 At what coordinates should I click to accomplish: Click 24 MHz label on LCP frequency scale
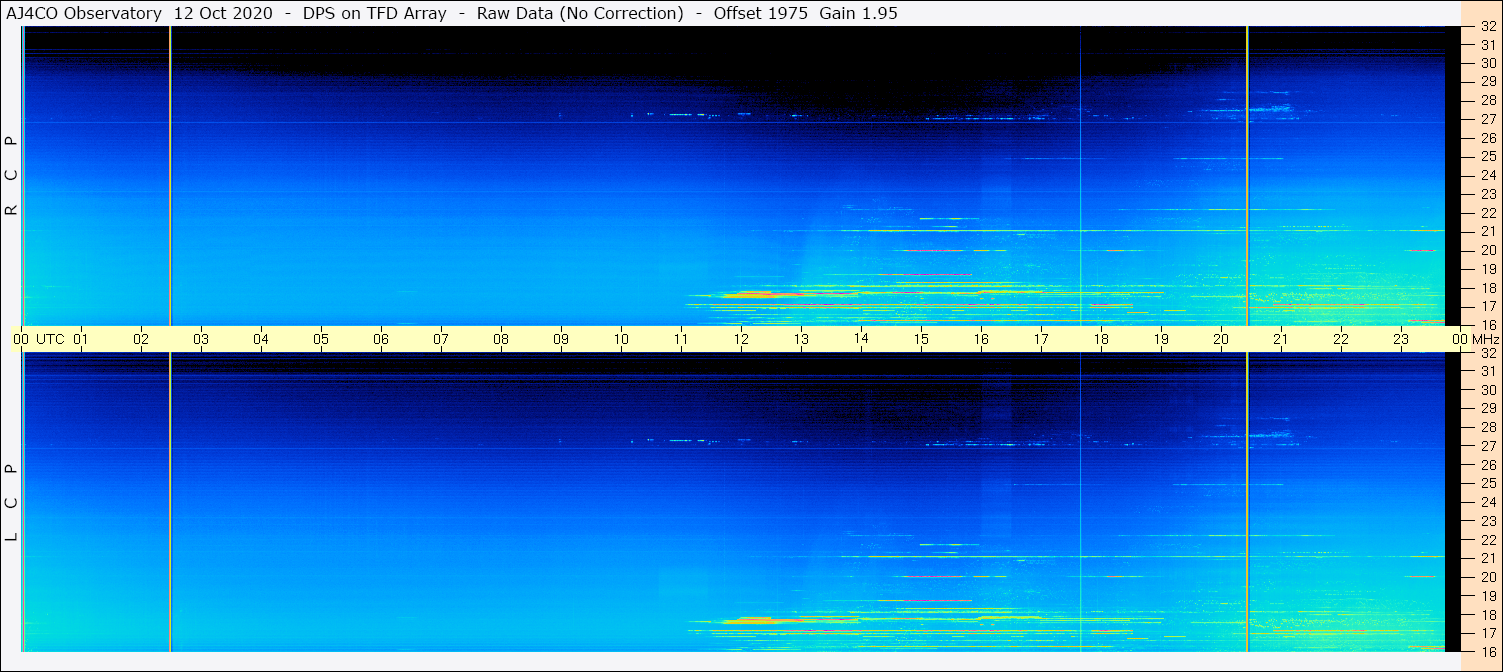(1487, 502)
